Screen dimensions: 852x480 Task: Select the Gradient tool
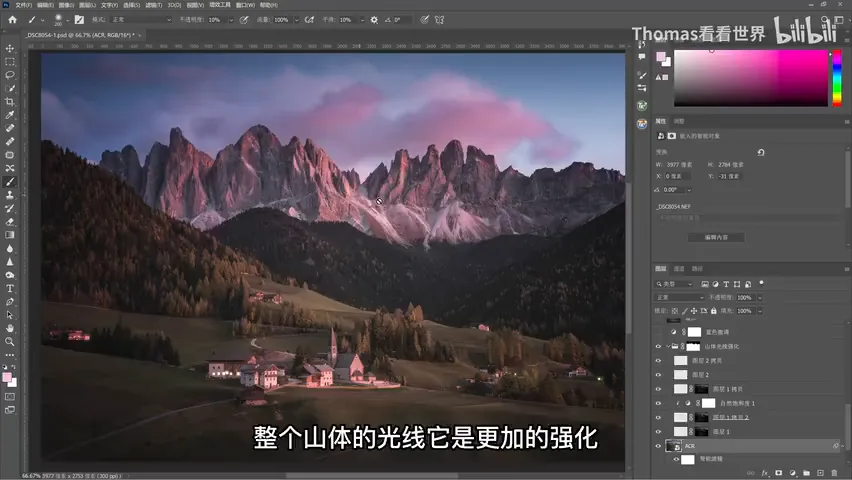(x=10, y=235)
